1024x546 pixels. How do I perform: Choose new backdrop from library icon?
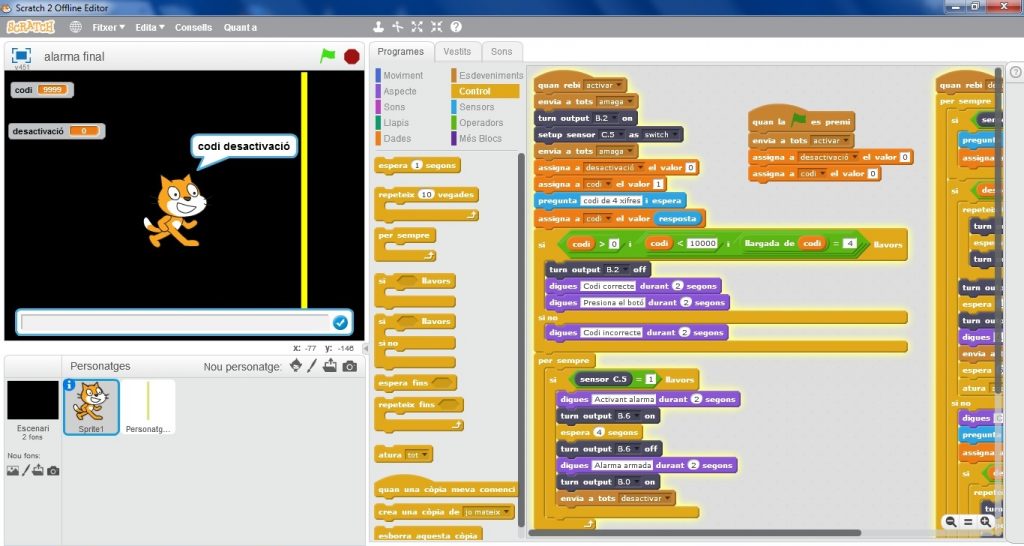tap(13, 471)
